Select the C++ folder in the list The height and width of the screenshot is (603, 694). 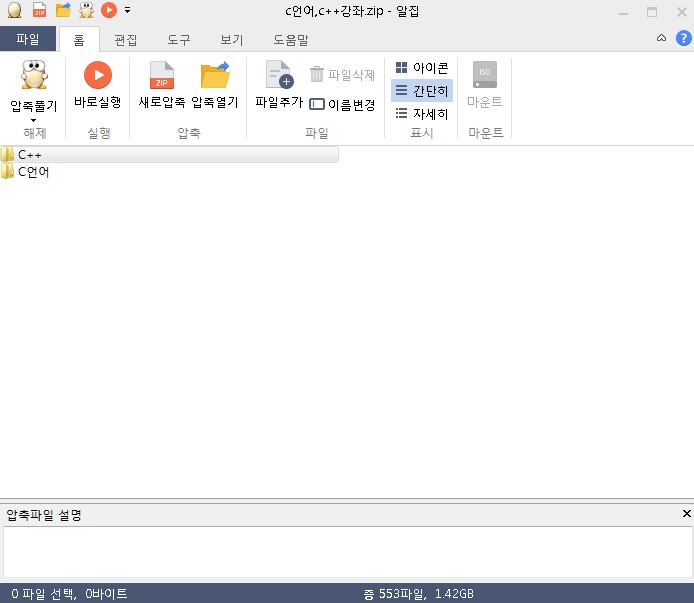(x=170, y=155)
